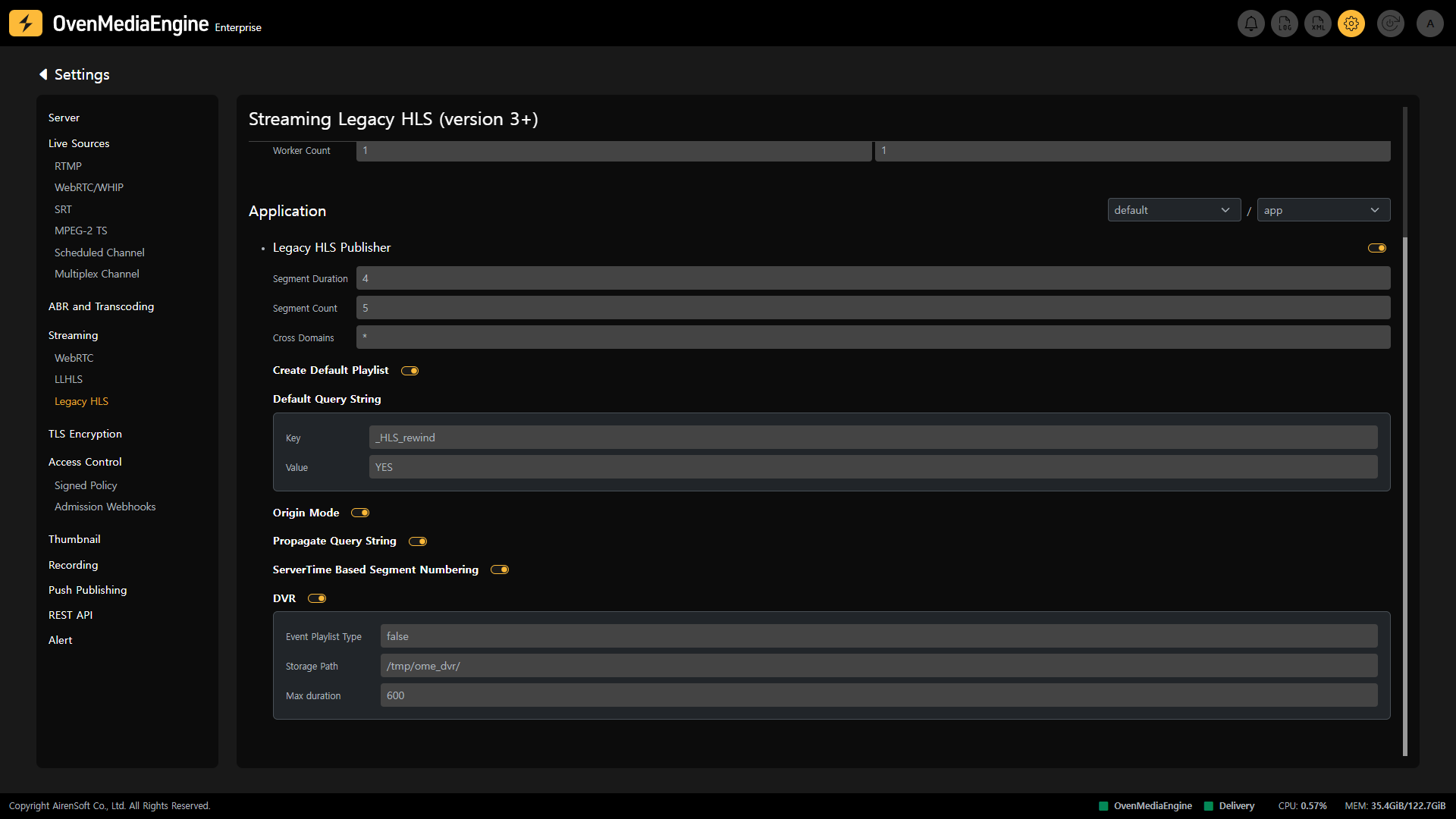The height and width of the screenshot is (819, 1456).
Task: Click the yellow settings gear icon
Action: (x=1351, y=24)
